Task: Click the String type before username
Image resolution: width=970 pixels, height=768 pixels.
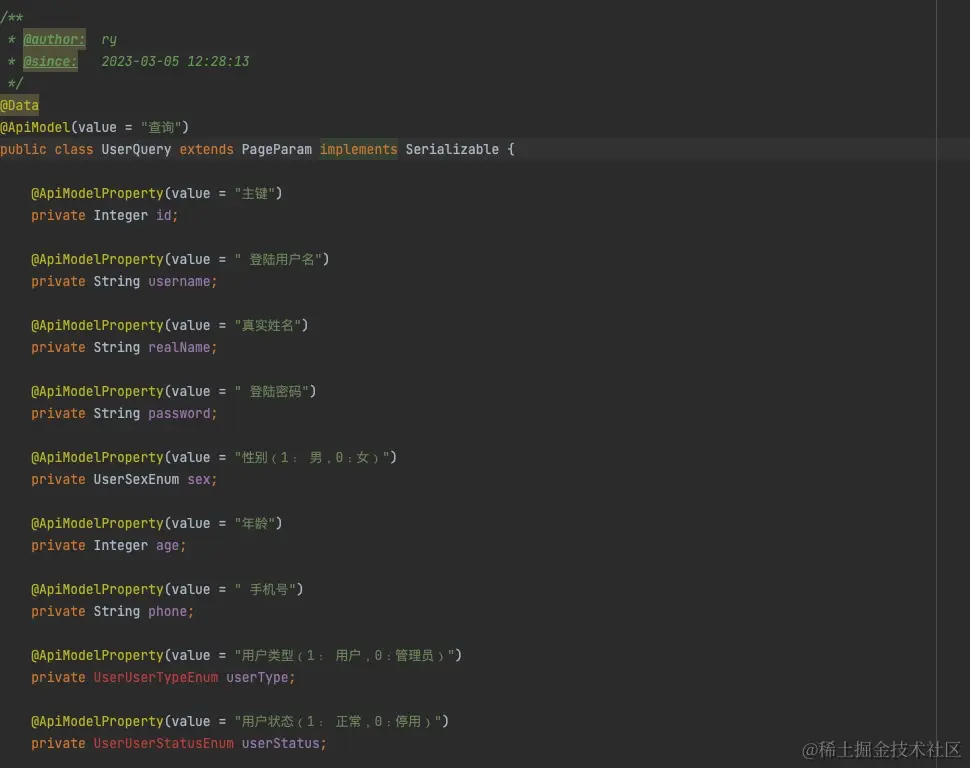Action: (x=117, y=282)
